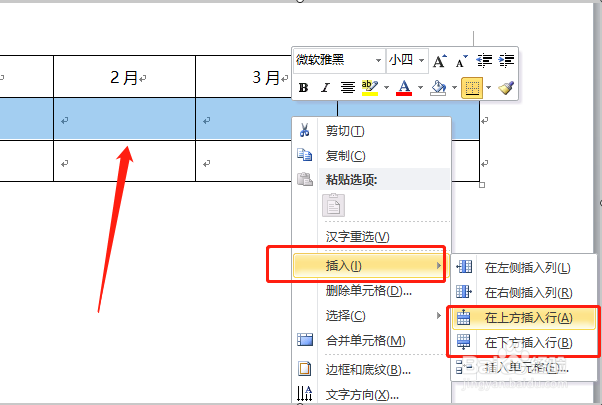Select 在左侧插入列(L)
This screenshot has height=405, width=602.
pos(524,268)
